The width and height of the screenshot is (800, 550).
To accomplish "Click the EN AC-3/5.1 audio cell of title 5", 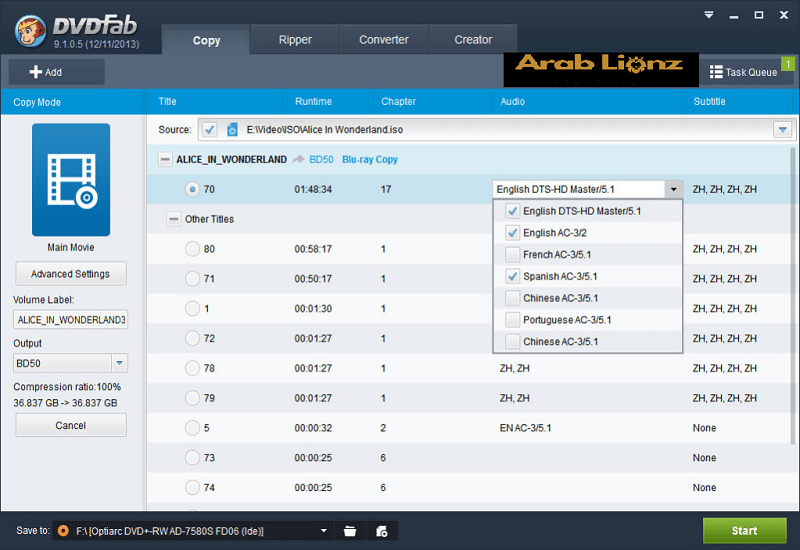I will tap(525, 428).
